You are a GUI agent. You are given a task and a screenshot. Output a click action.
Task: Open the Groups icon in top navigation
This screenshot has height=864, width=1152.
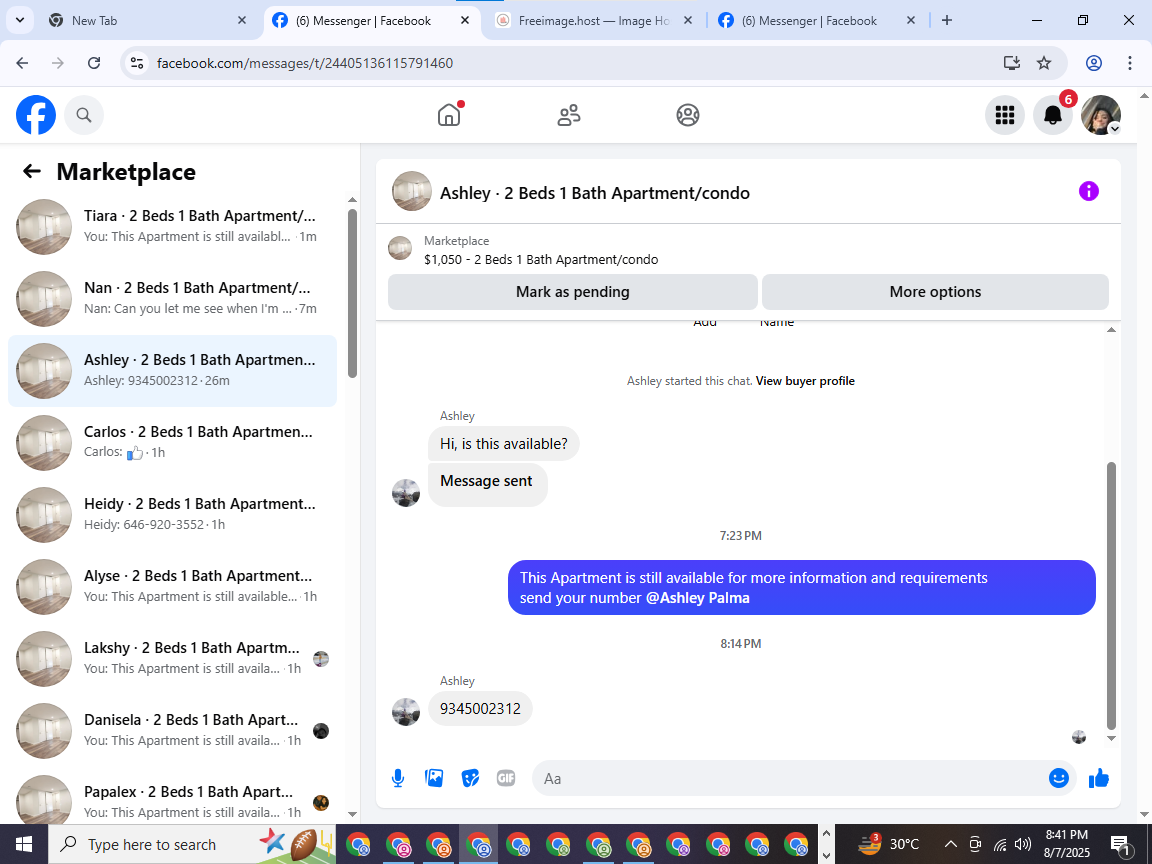tap(688, 115)
